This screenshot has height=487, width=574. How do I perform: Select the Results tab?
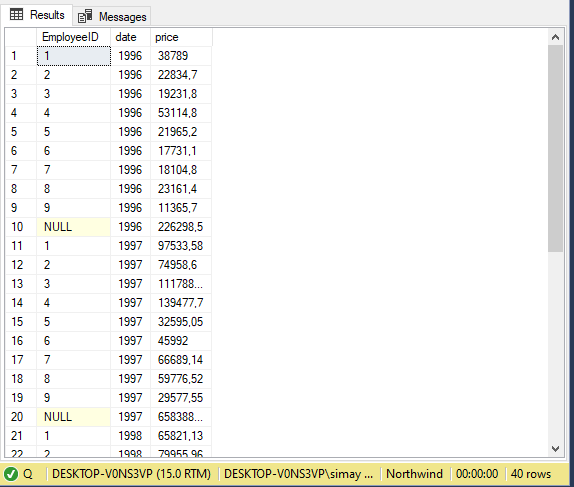(37, 15)
